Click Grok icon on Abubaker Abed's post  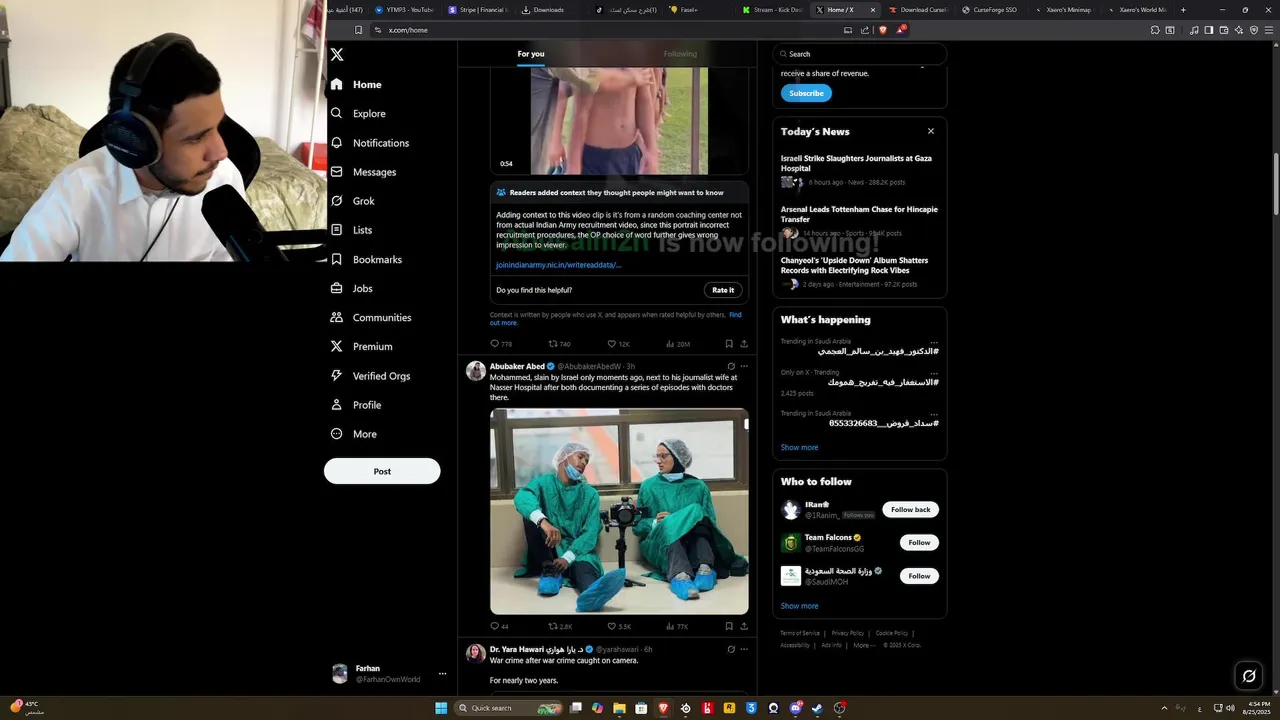pyautogui.click(x=731, y=367)
